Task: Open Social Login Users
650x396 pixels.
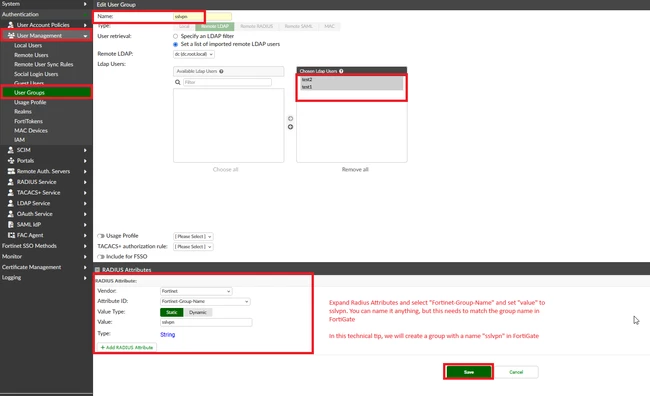Action: coord(36,74)
